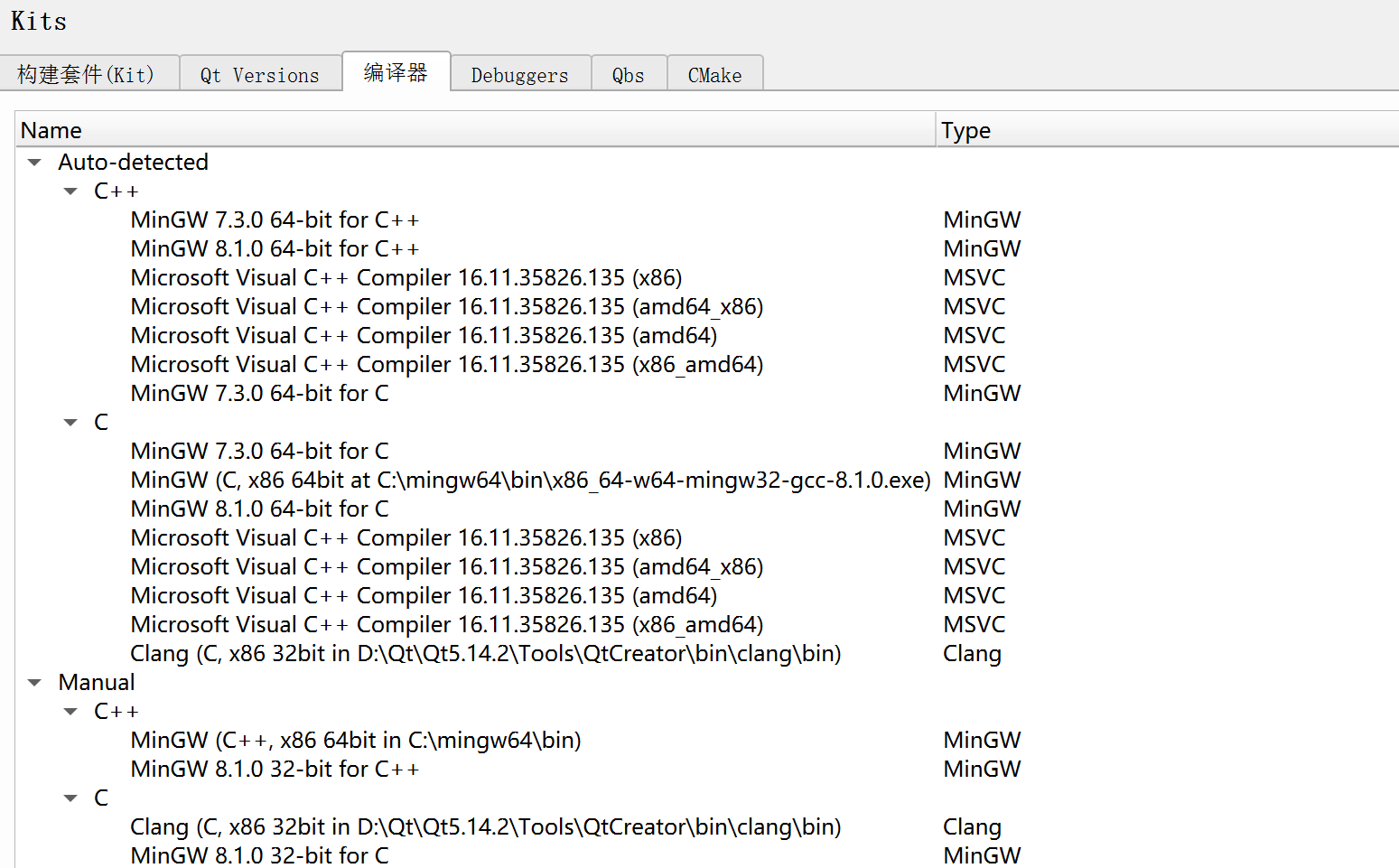Switch to the CMake tab
1399x868 pixels.
714,74
